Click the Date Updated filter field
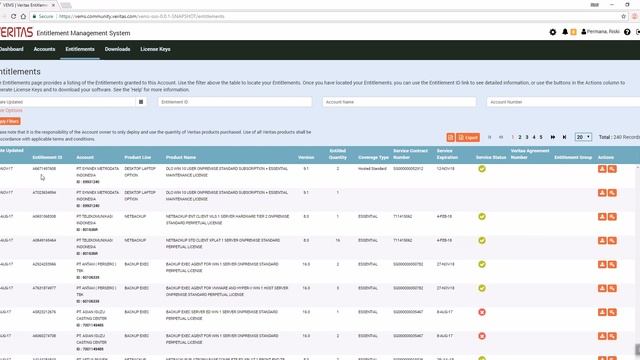This screenshot has width=640, height=360. (x=68, y=102)
